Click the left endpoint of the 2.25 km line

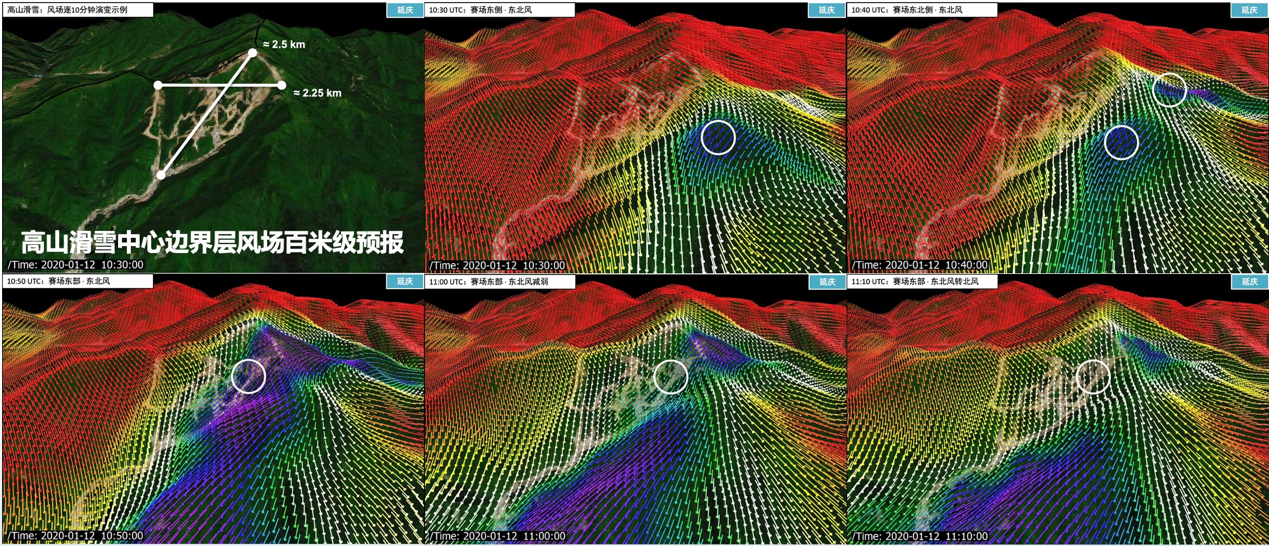click(x=158, y=85)
